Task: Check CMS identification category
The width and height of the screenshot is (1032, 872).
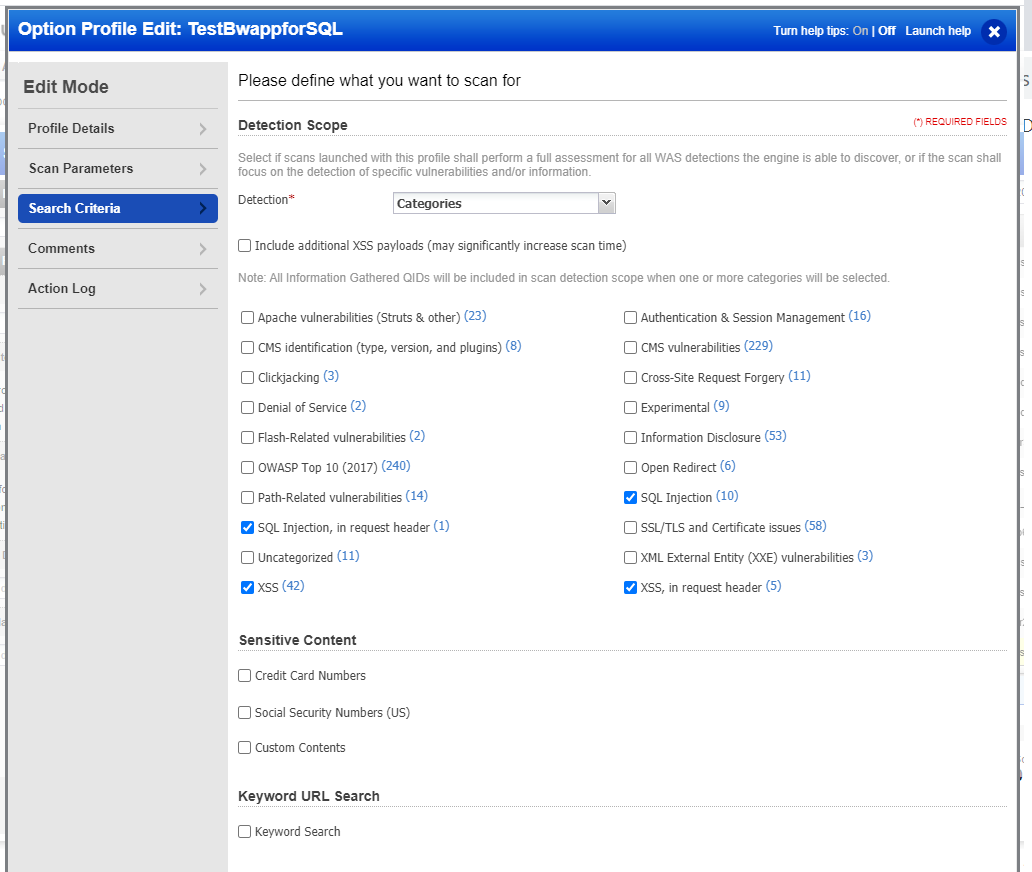Action: click(x=247, y=347)
